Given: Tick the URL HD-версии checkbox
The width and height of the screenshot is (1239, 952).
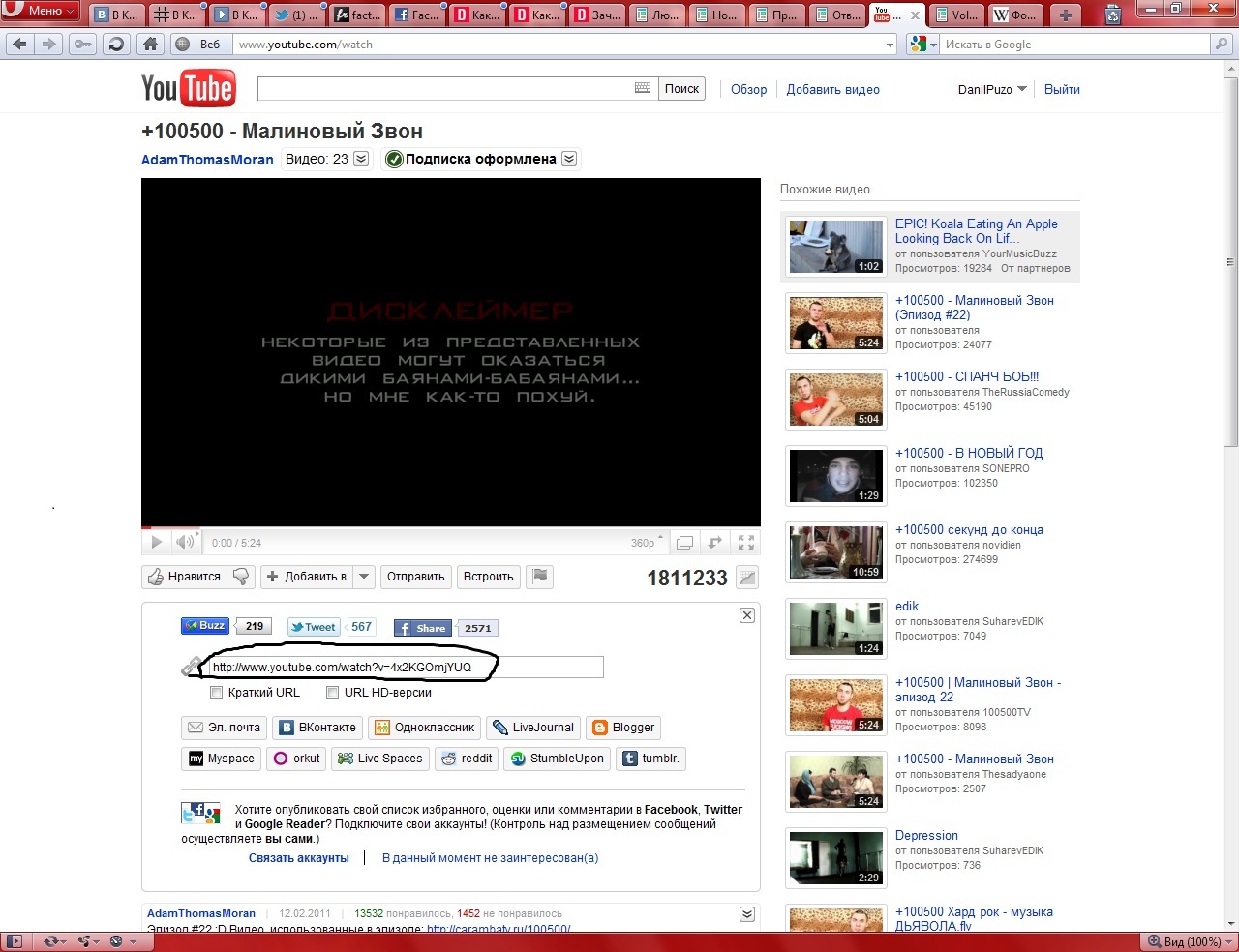Looking at the screenshot, I should [x=333, y=693].
